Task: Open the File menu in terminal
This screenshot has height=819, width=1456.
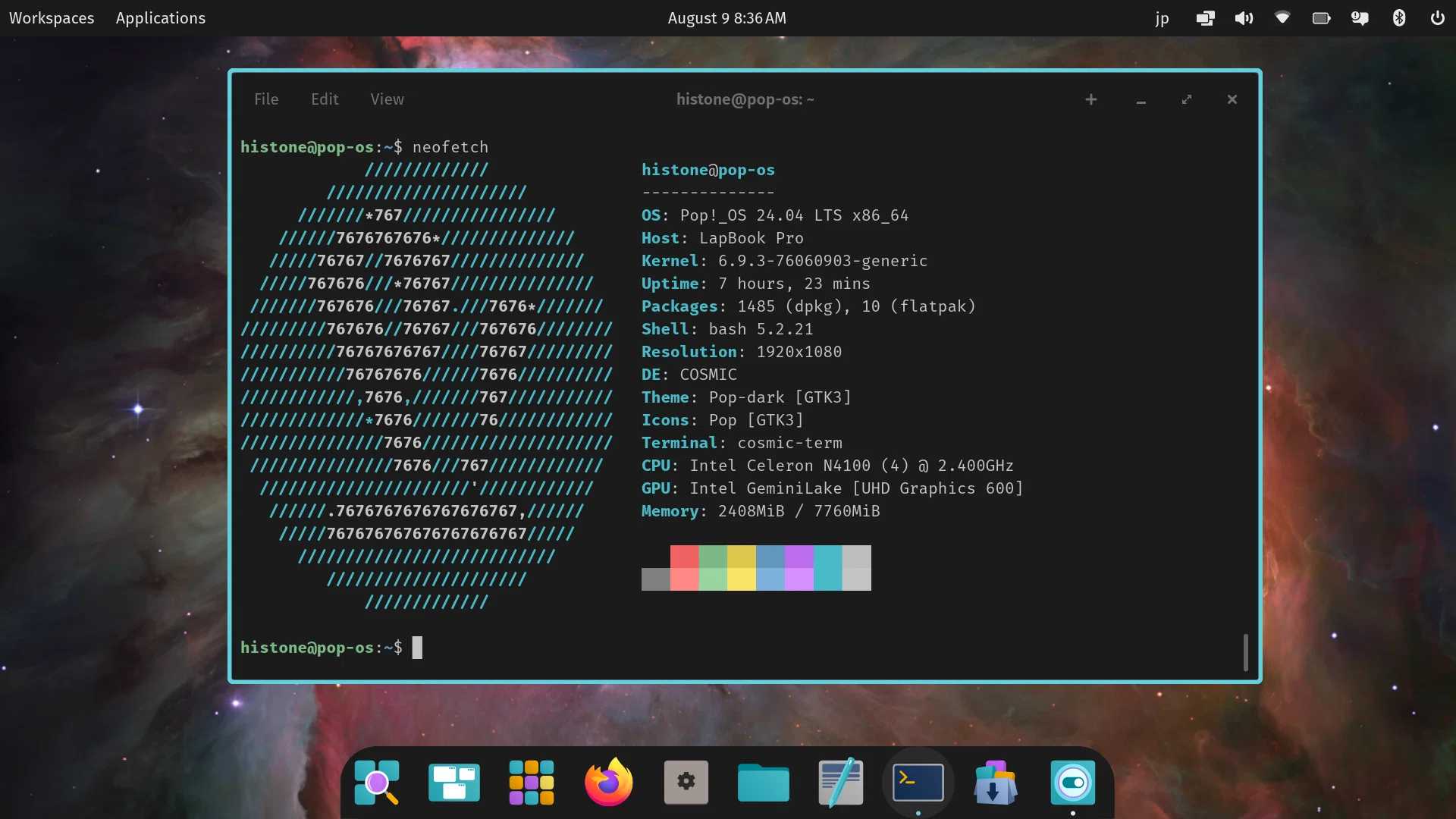Action: coord(266,99)
